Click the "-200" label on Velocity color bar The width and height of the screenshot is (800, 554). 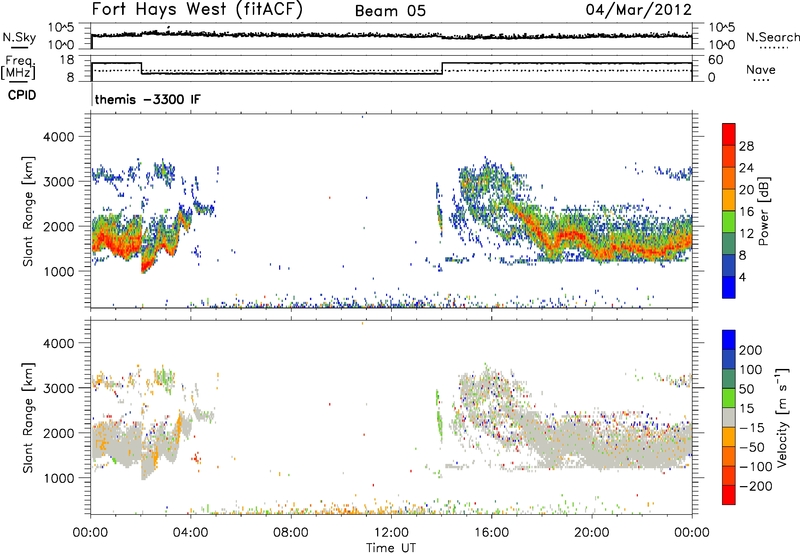755,486
